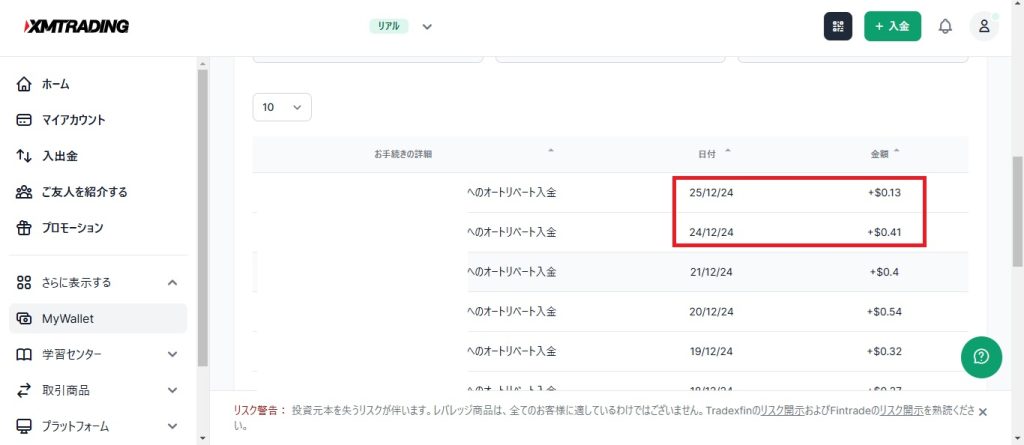This screenshot has width=1024, height=445.
Task: Collapse the さらに表示する section
Action: click(x=172, y=283)
